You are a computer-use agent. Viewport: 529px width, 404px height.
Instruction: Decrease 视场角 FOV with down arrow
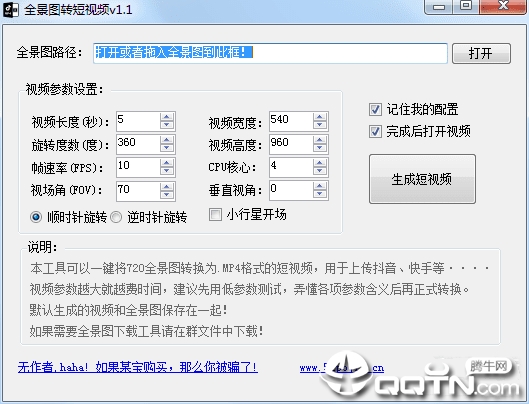(167, 194)
